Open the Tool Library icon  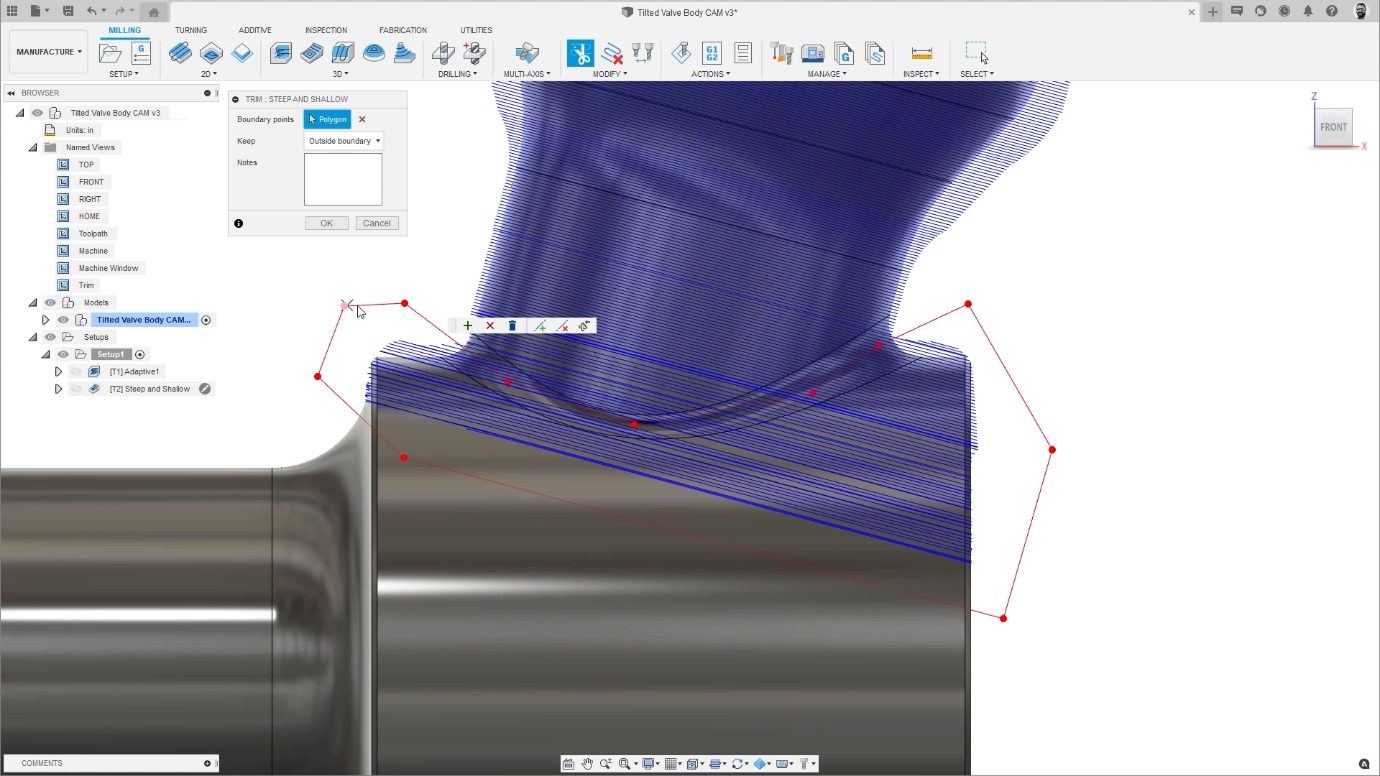(782, 53)
